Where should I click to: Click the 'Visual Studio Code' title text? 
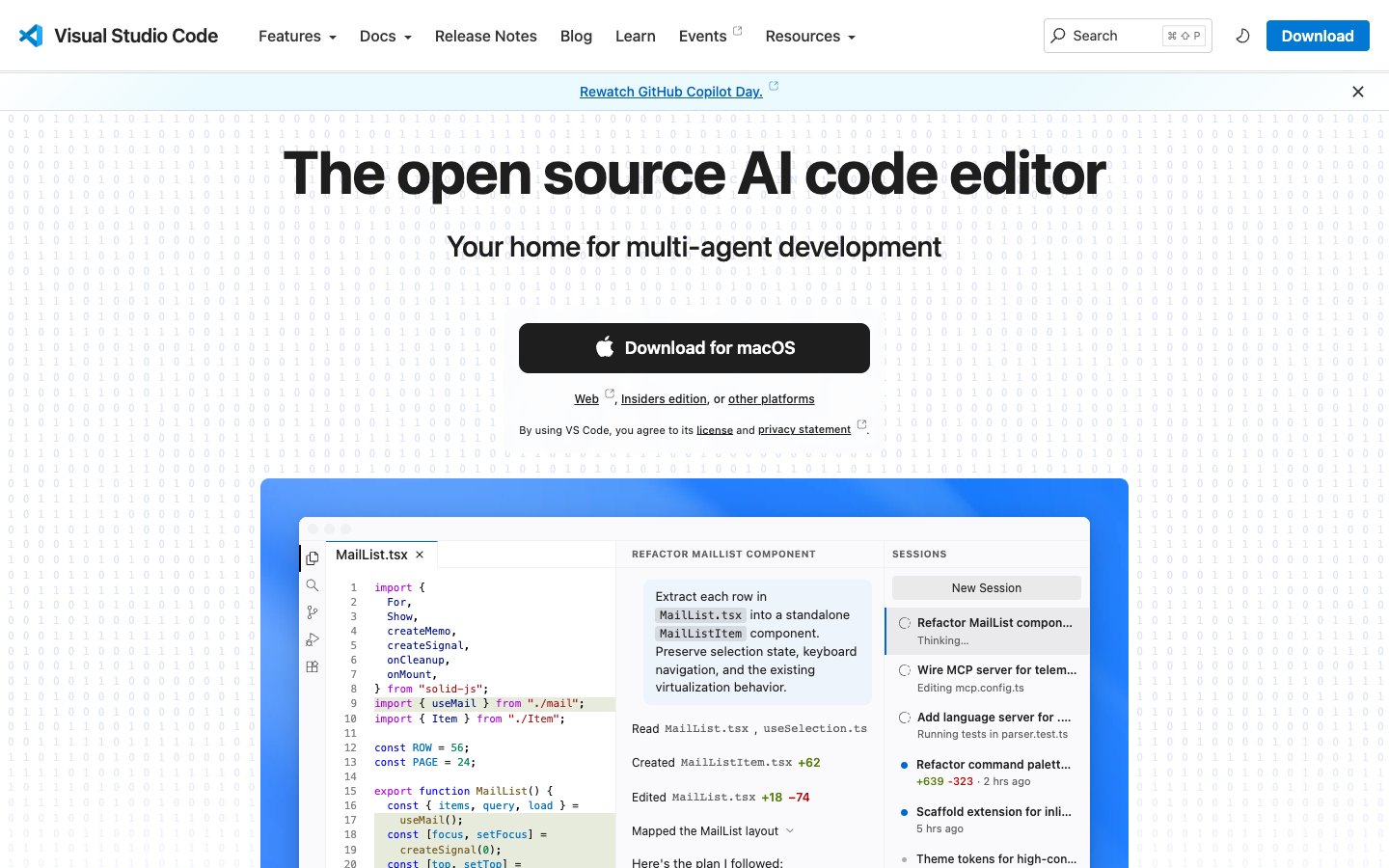(136, 36)
